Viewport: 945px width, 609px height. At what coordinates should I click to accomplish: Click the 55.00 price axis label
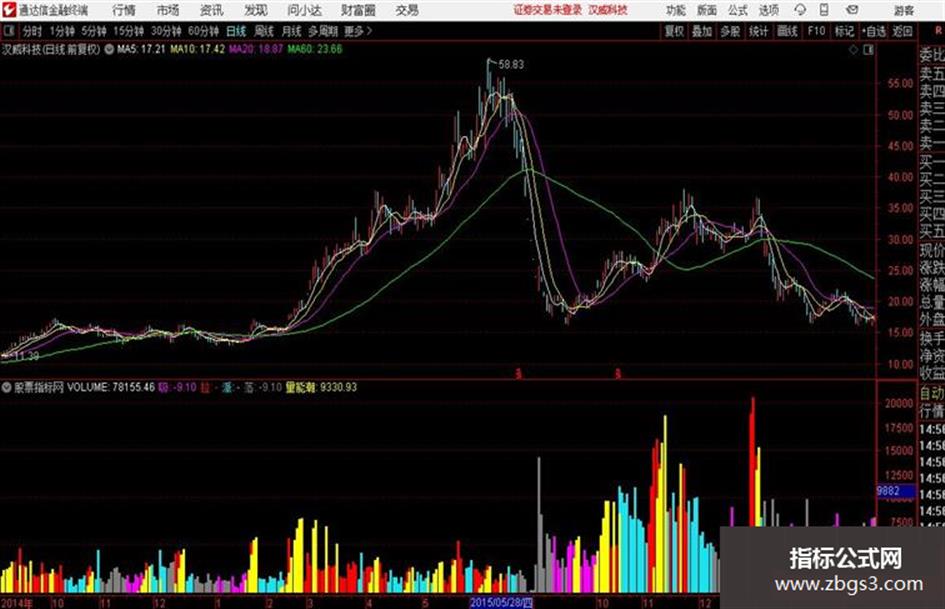coord(900,84)
